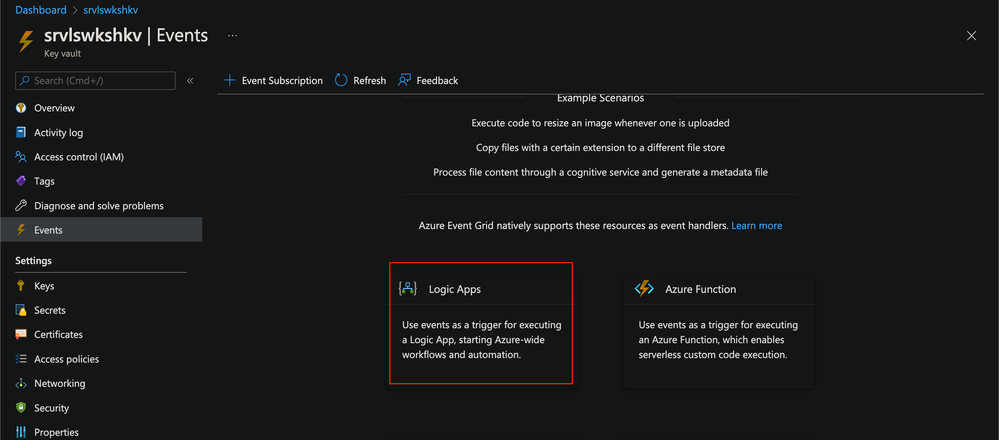Select Events in the sidebar
Viewport: 999px width, 440px height.
(101, 230)
